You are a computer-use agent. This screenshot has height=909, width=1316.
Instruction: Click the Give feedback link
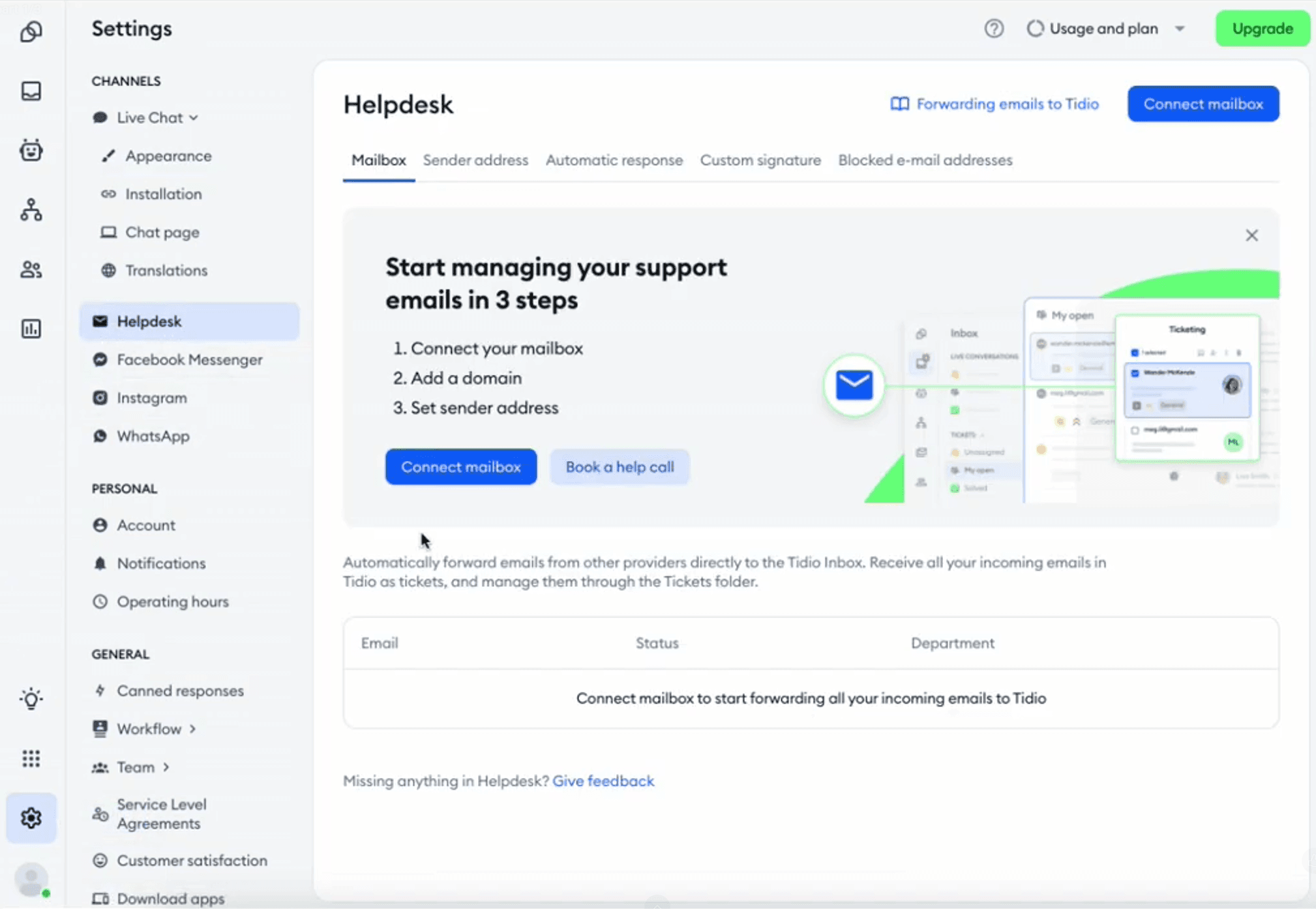[x=603, y=781]
